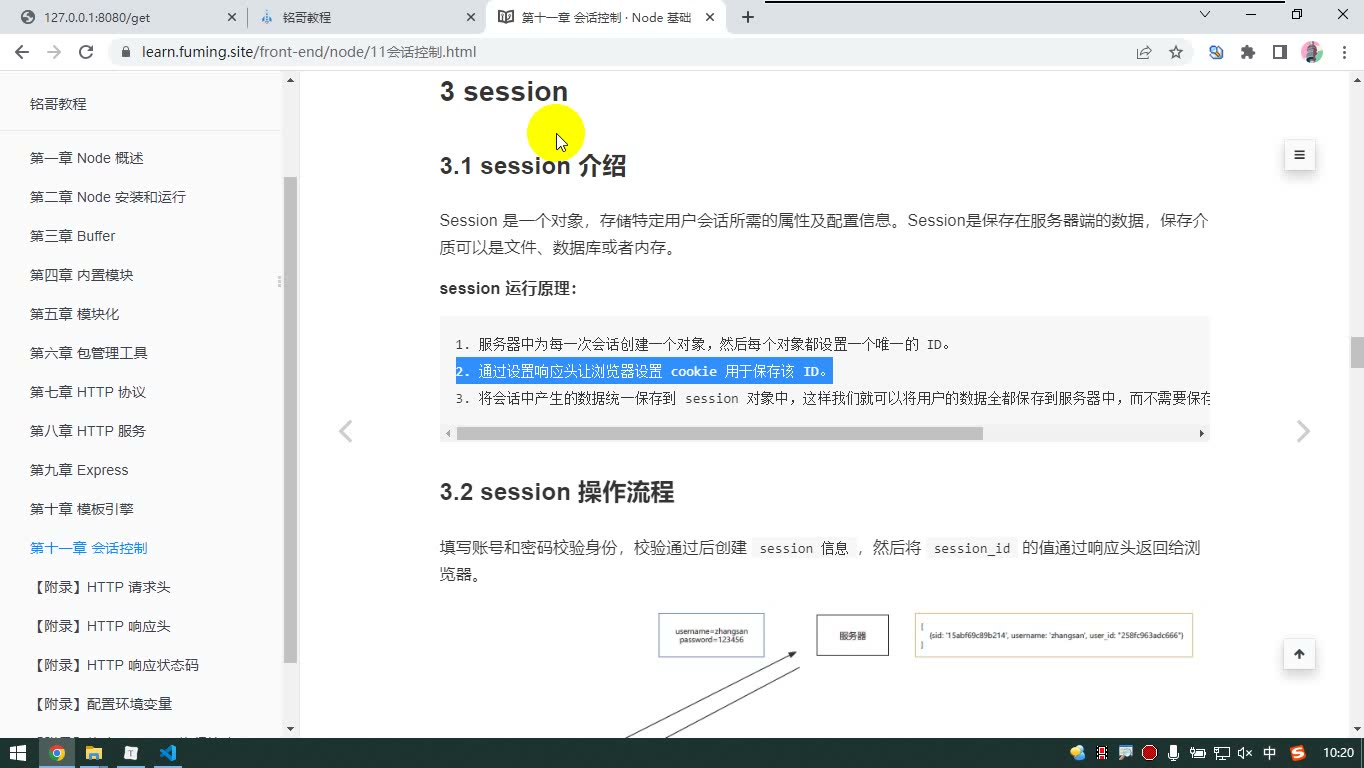Screen dimensions: 1364x768
Task: Open the Chrome profile avatar
Action: coord(1312,52)
